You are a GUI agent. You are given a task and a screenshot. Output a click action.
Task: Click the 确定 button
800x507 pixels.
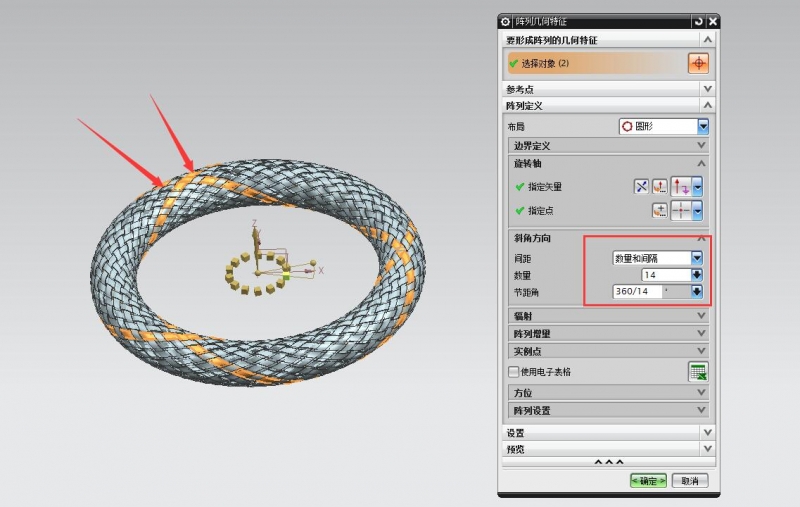pos(648,480)
